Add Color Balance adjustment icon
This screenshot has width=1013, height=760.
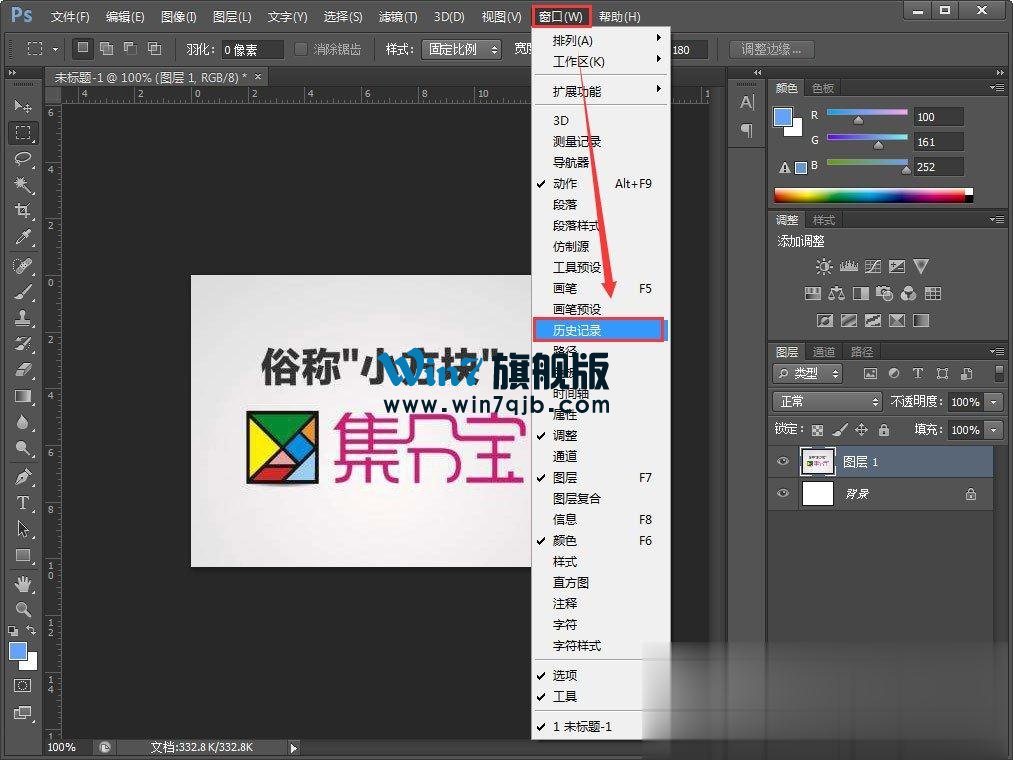[x=836, y=294]
